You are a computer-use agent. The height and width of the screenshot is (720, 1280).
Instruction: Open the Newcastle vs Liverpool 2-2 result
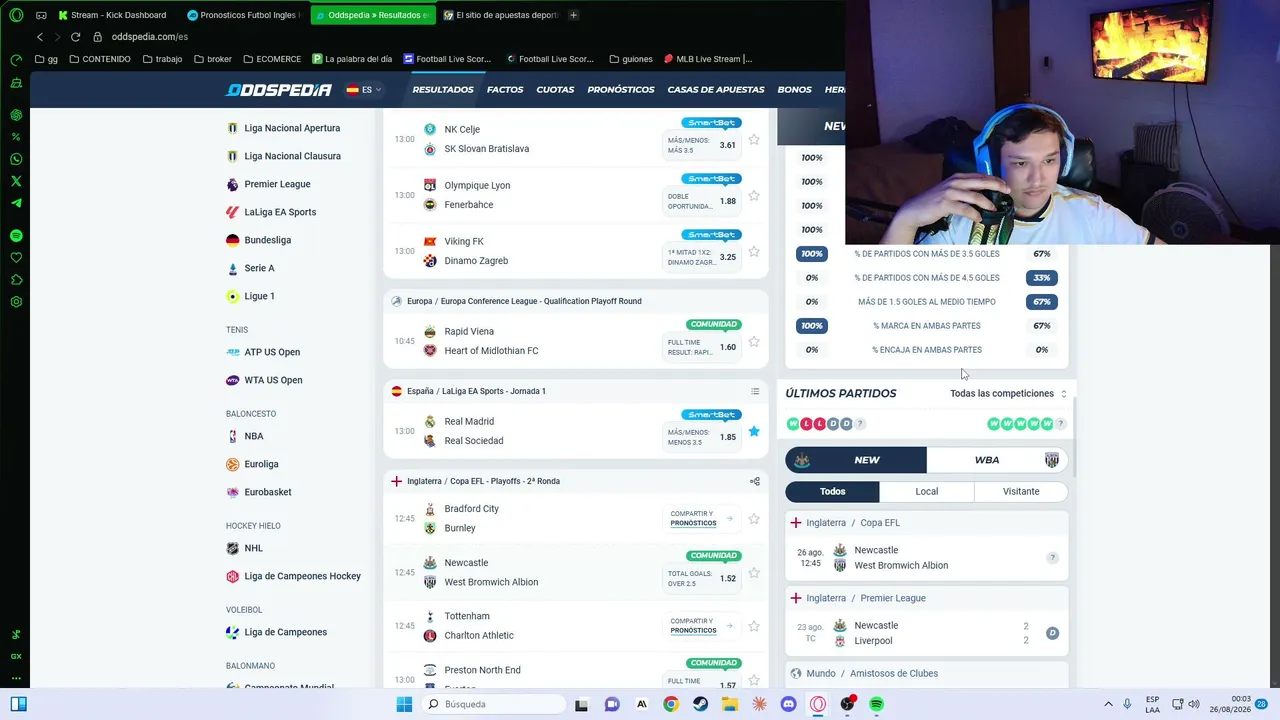click(x=927, y=633)
